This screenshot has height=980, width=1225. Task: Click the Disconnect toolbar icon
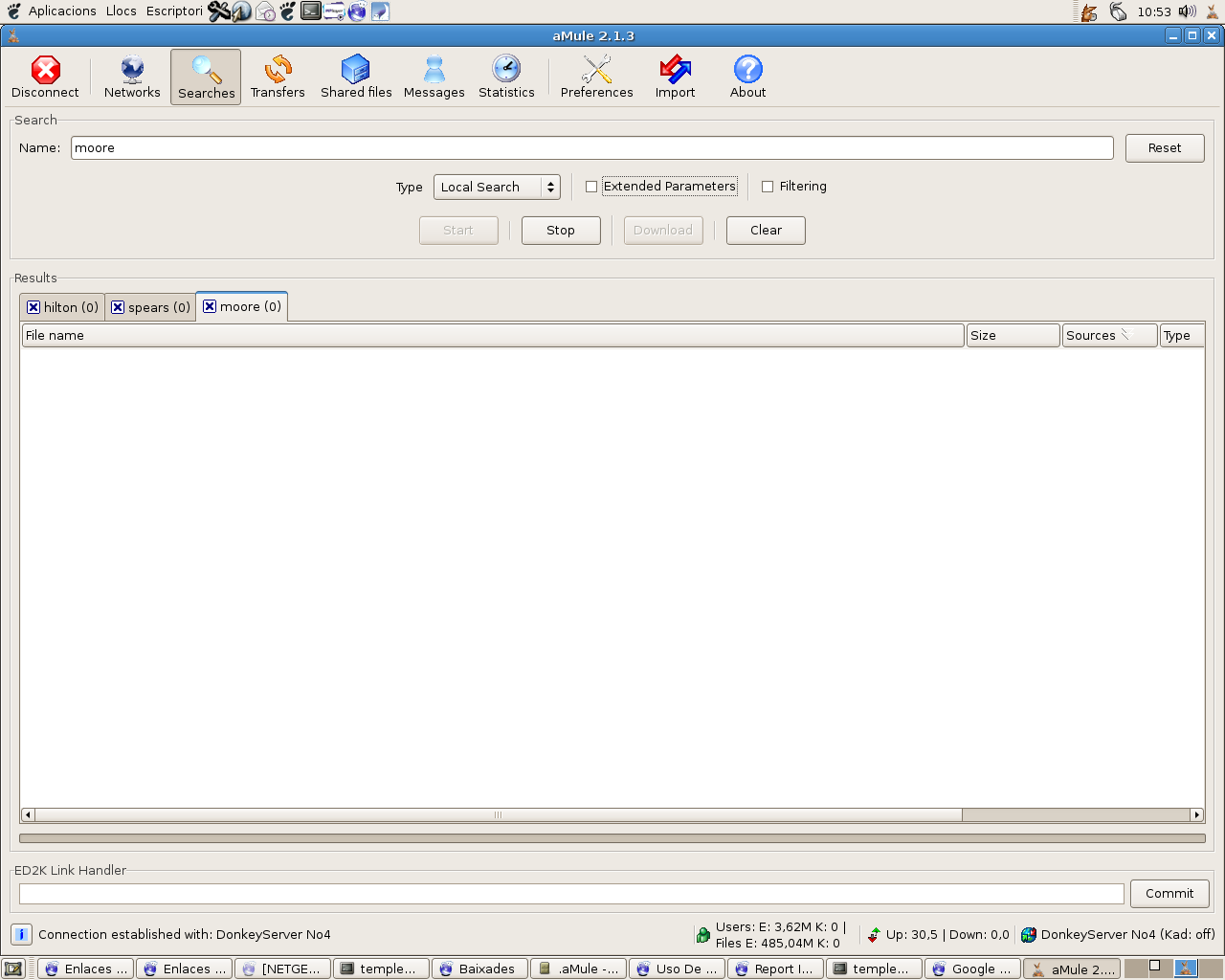[45, 77]
